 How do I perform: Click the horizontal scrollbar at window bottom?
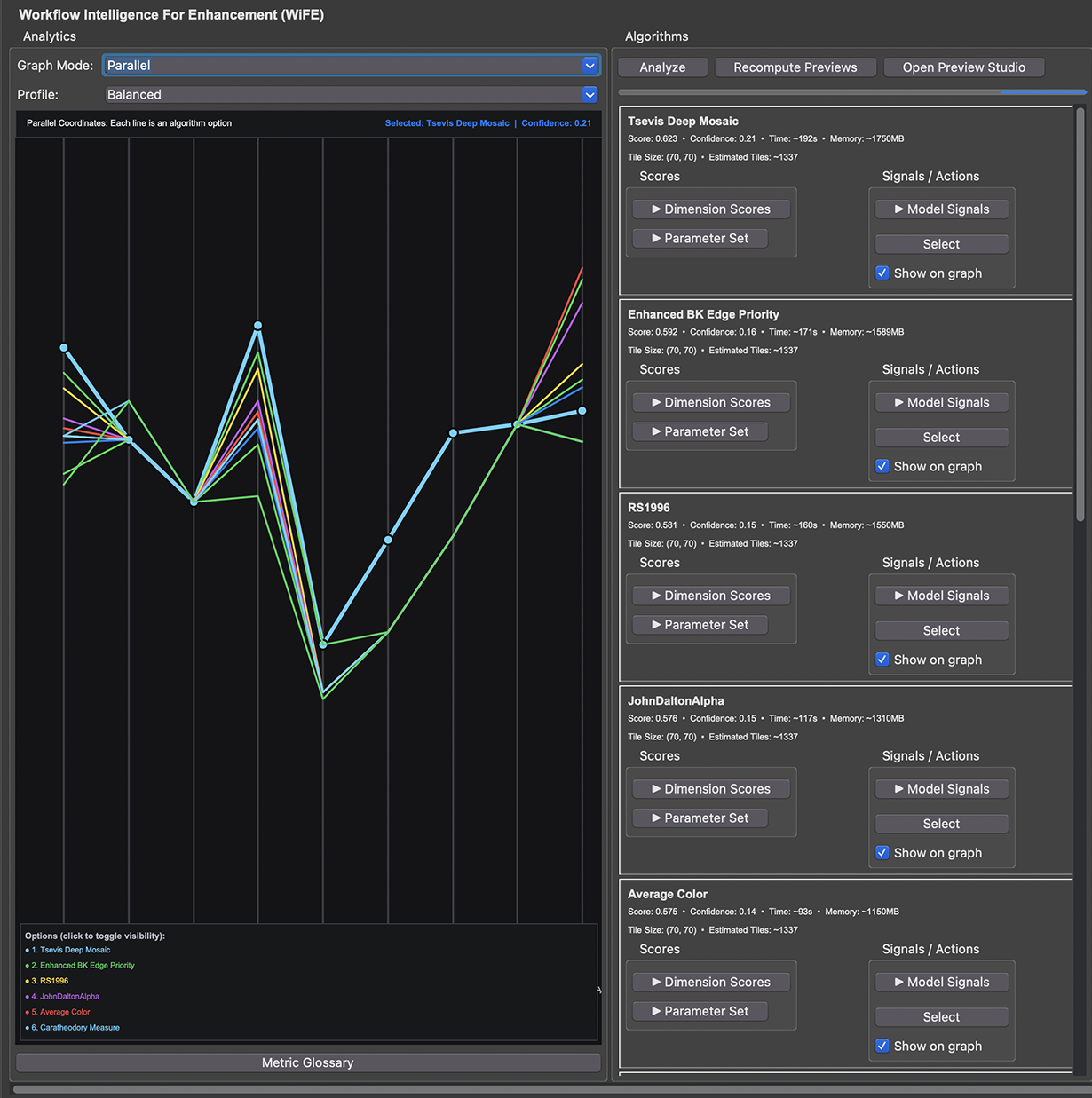pos(550,1089)
